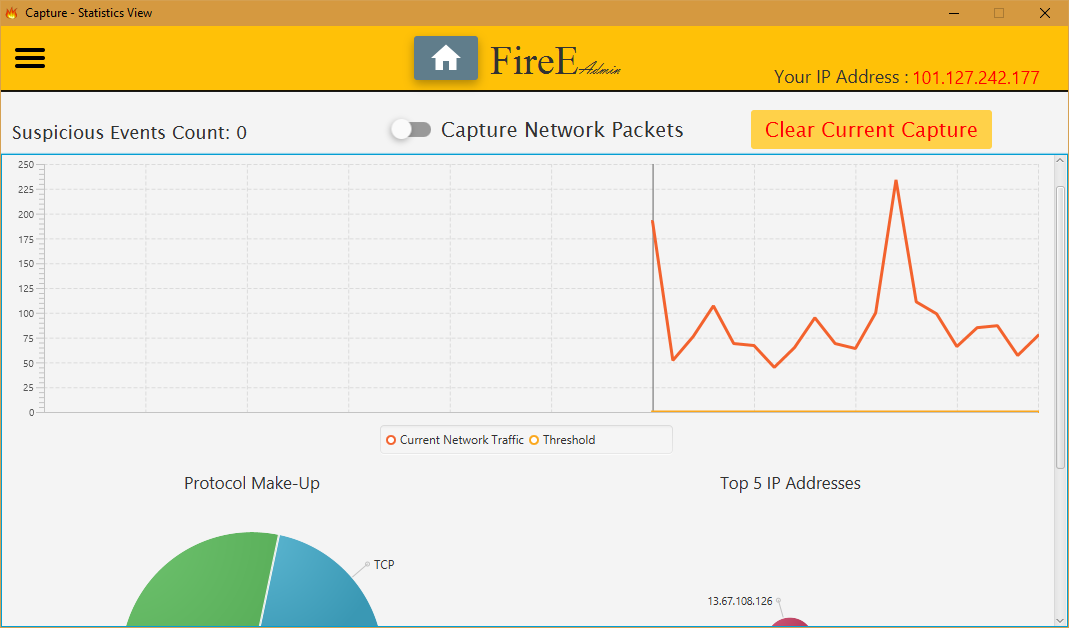Toggle the Capture Network Packets switch

(411, 130)
